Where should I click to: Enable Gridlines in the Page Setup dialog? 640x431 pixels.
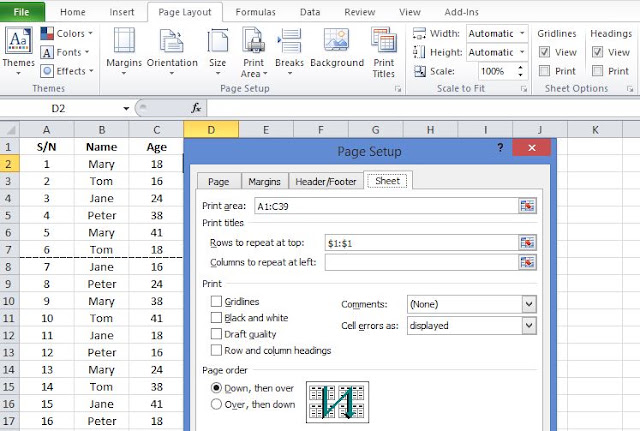coord(216,301)
